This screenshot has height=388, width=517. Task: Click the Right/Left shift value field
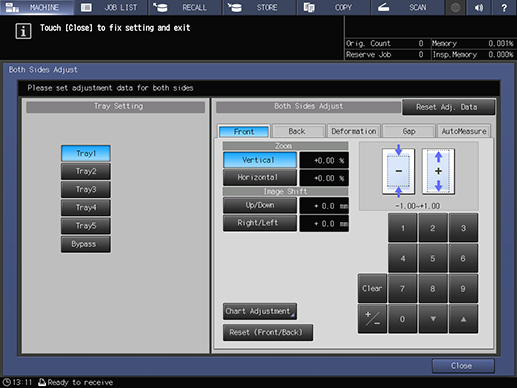(x=324, y=223)
